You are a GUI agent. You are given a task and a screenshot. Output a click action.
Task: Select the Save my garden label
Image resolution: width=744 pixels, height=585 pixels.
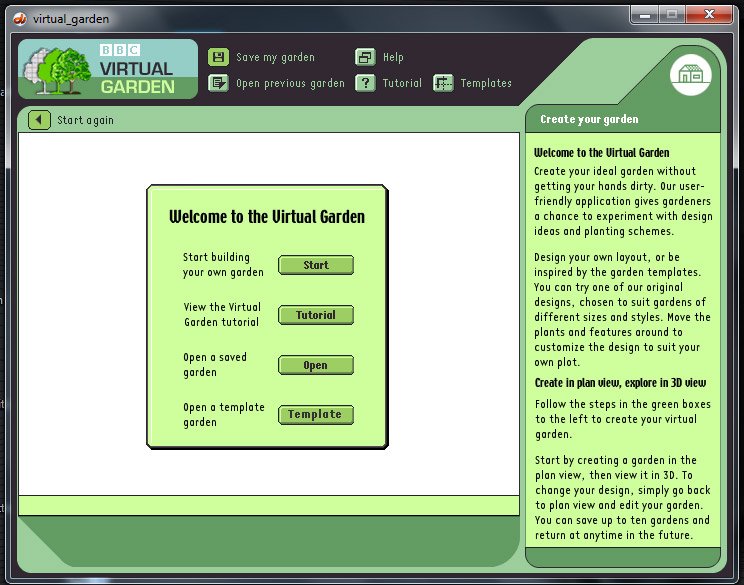click(275, 57)
